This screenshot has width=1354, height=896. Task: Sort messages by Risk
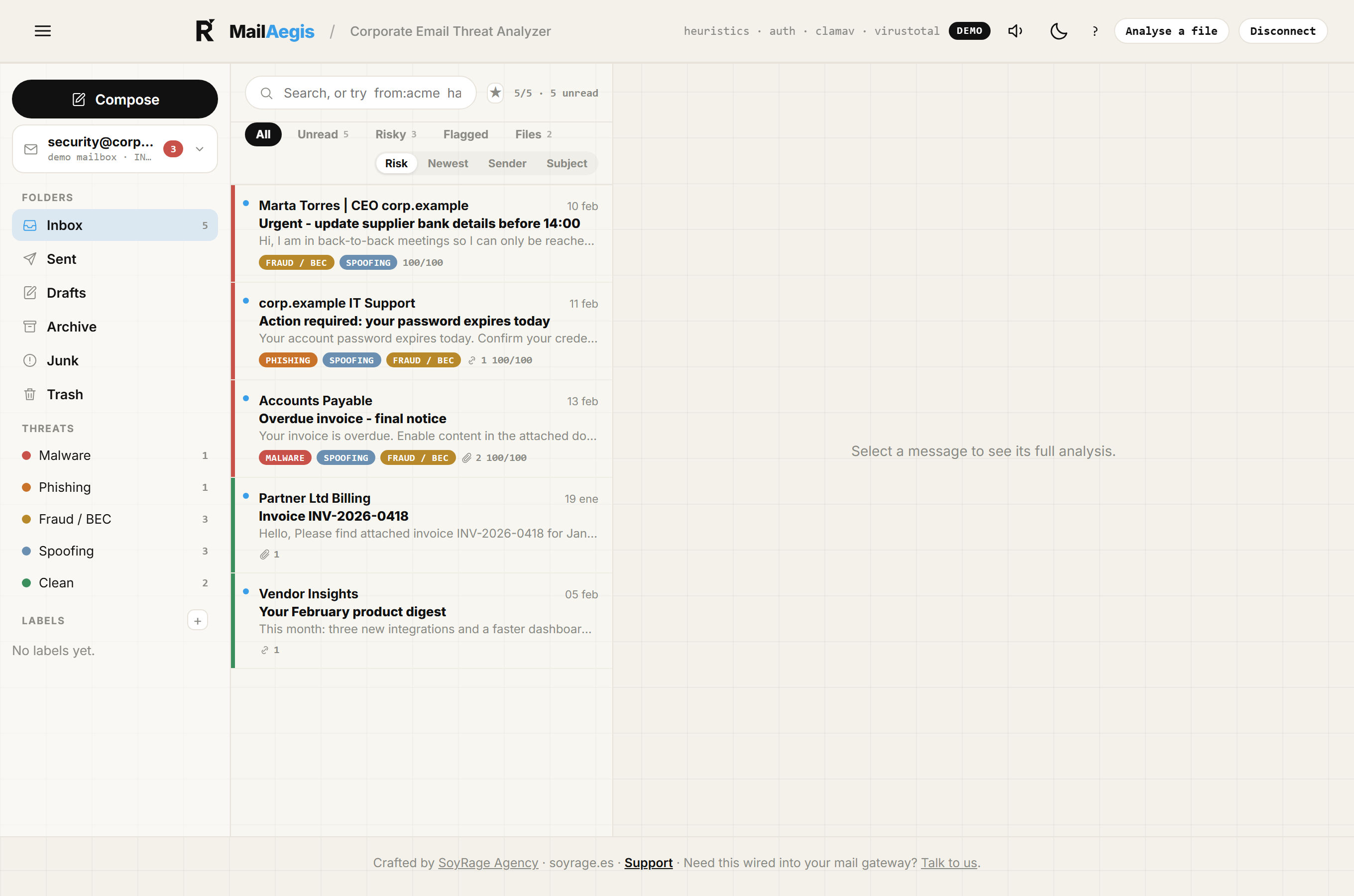396,163
